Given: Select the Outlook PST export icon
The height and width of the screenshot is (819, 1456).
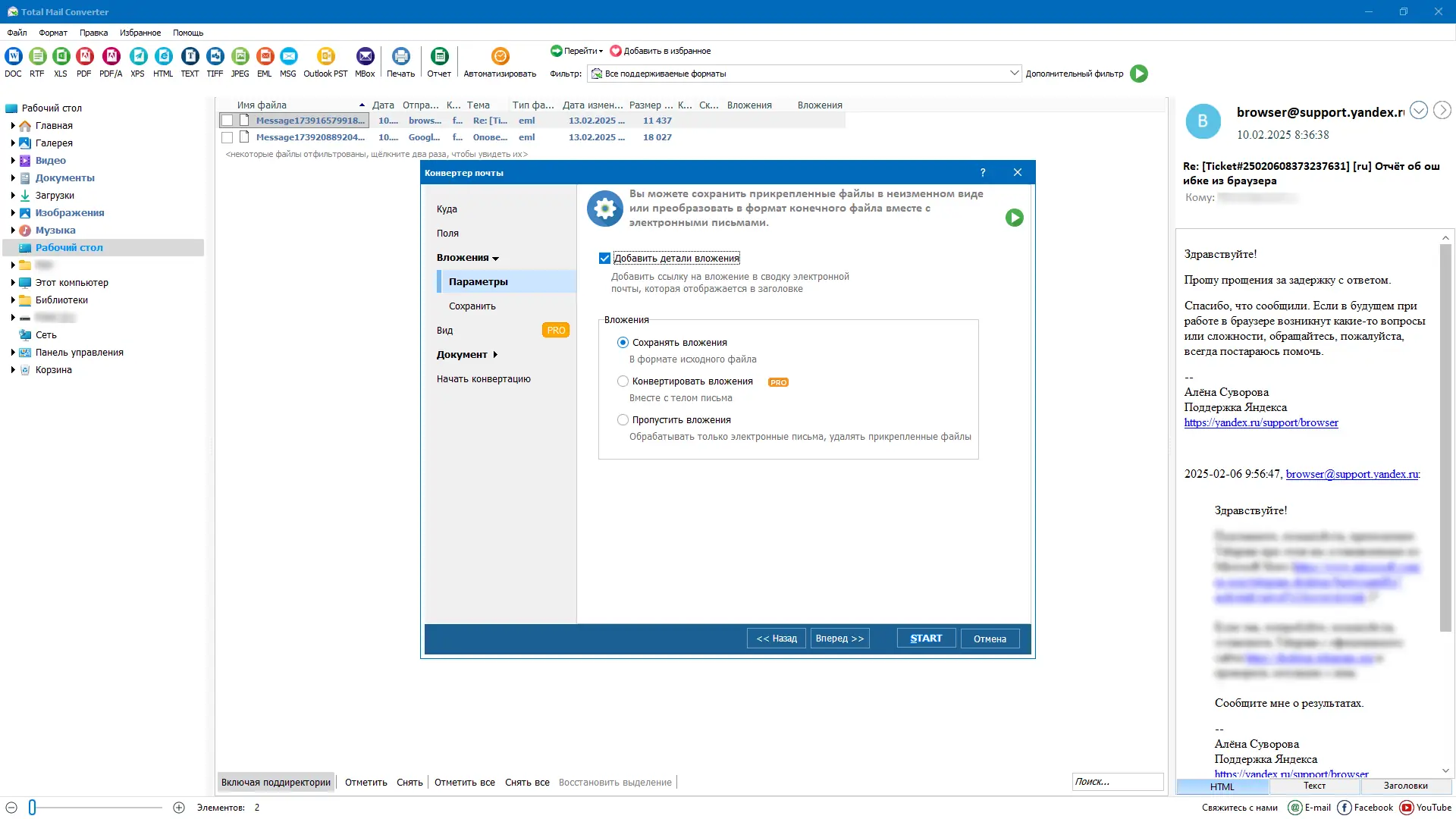Looking at the screenshot, I should click(x=325, y=56).
